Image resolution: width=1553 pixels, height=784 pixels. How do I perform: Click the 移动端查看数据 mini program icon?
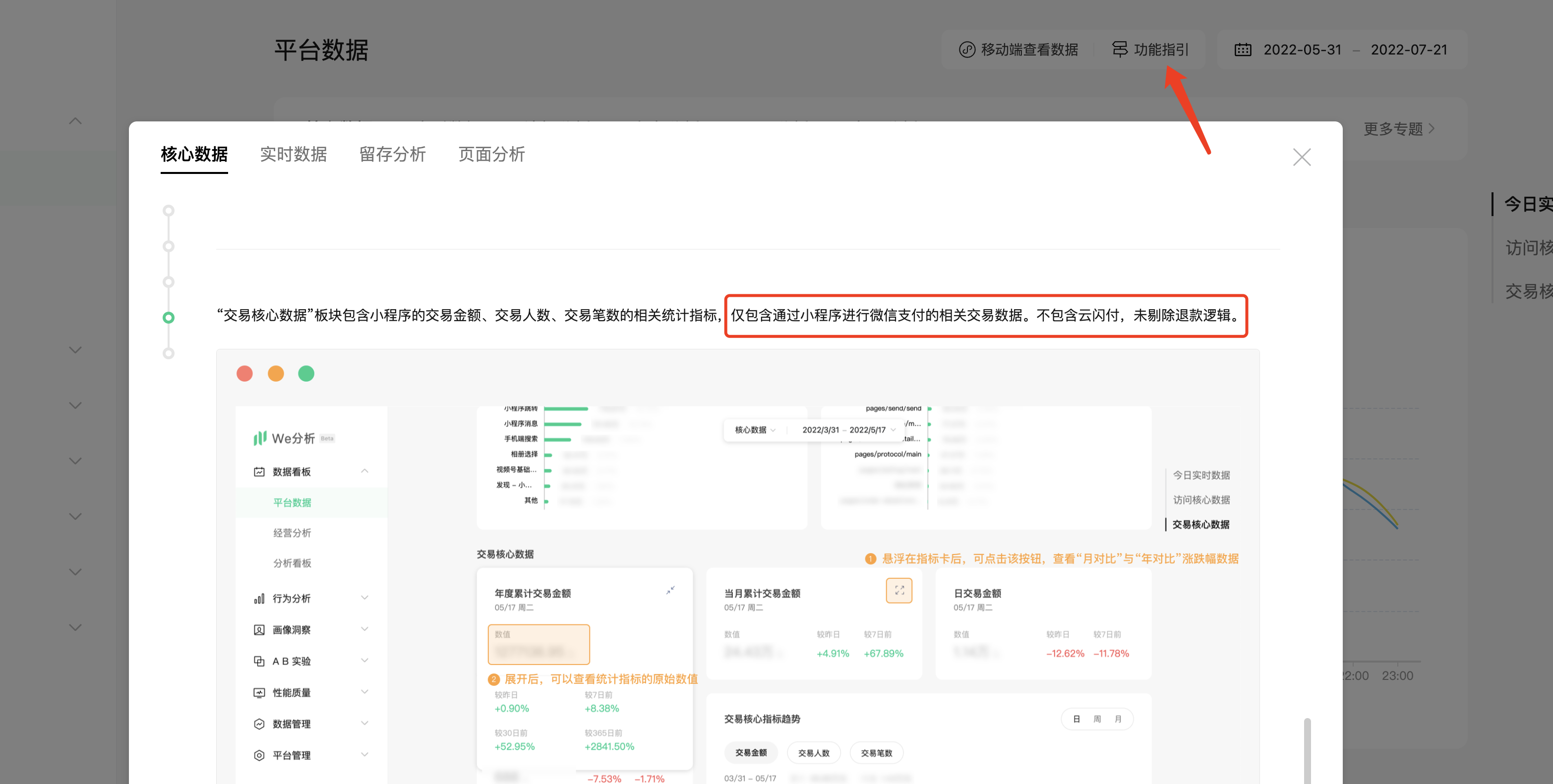(966, 50)
